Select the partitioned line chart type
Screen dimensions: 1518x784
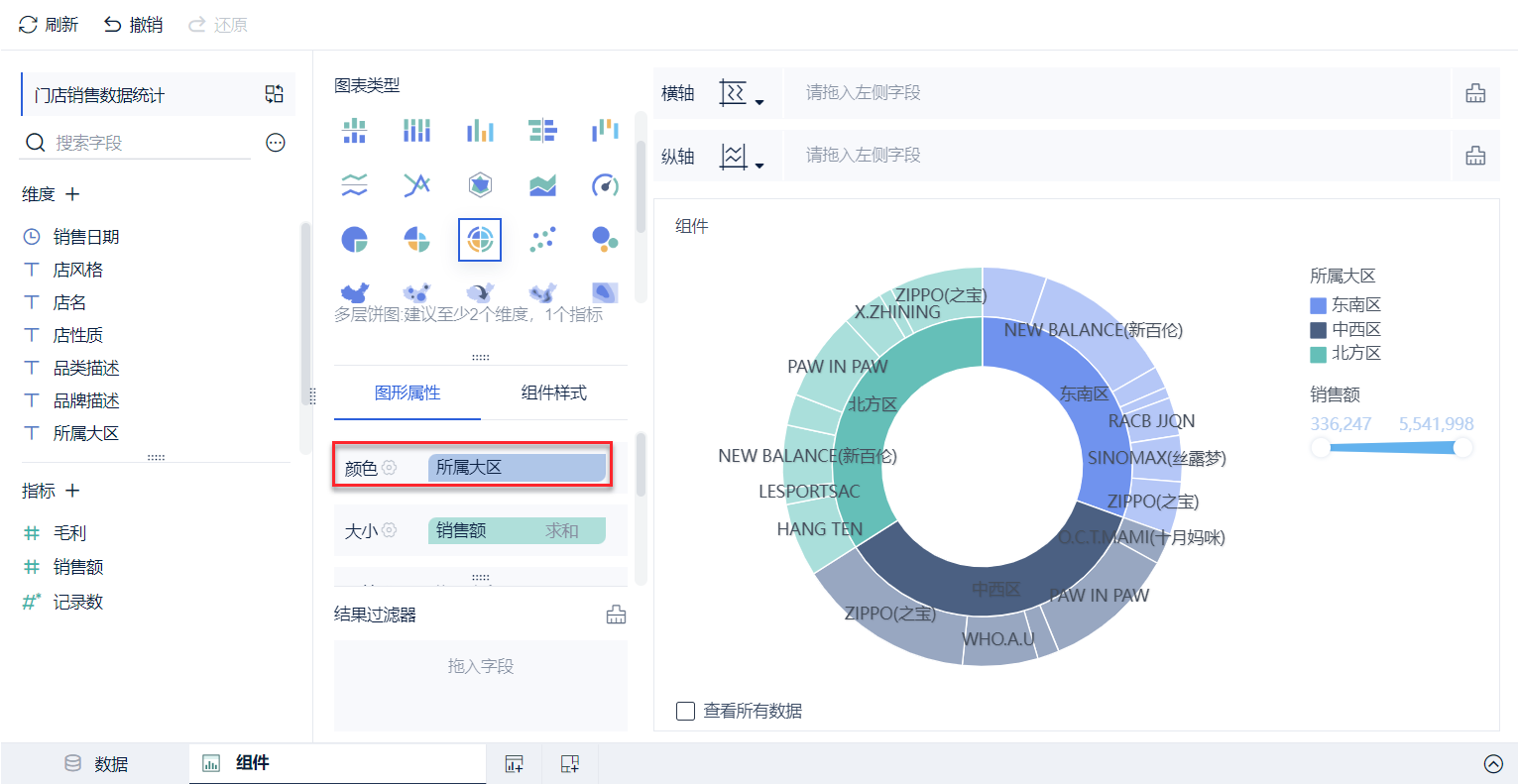coord(355,184)
